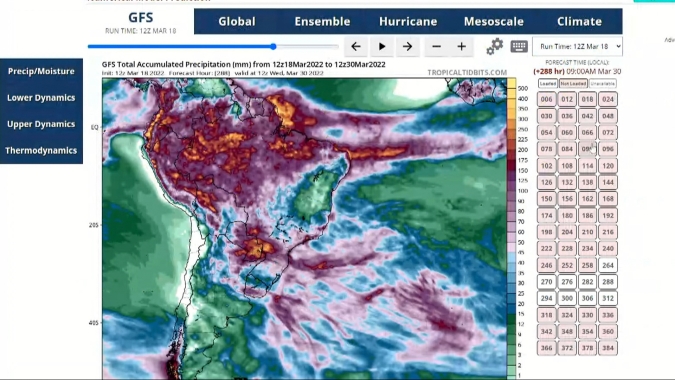Select forecast hour 120
The height and width of the screenshot is (380, 675).
pos(608,166)
